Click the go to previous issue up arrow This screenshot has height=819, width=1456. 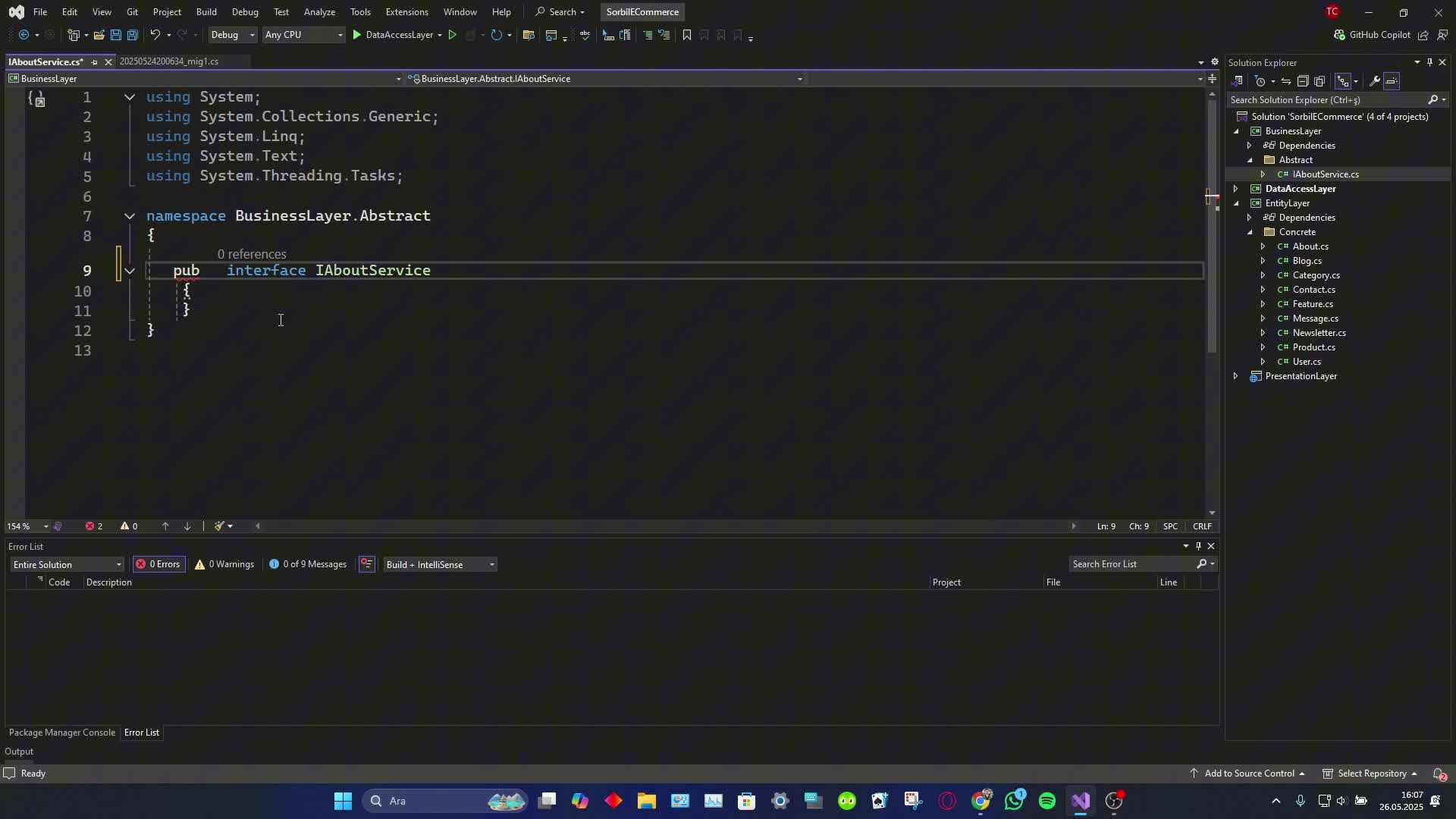pyautogui.click(x=165, y=526)
